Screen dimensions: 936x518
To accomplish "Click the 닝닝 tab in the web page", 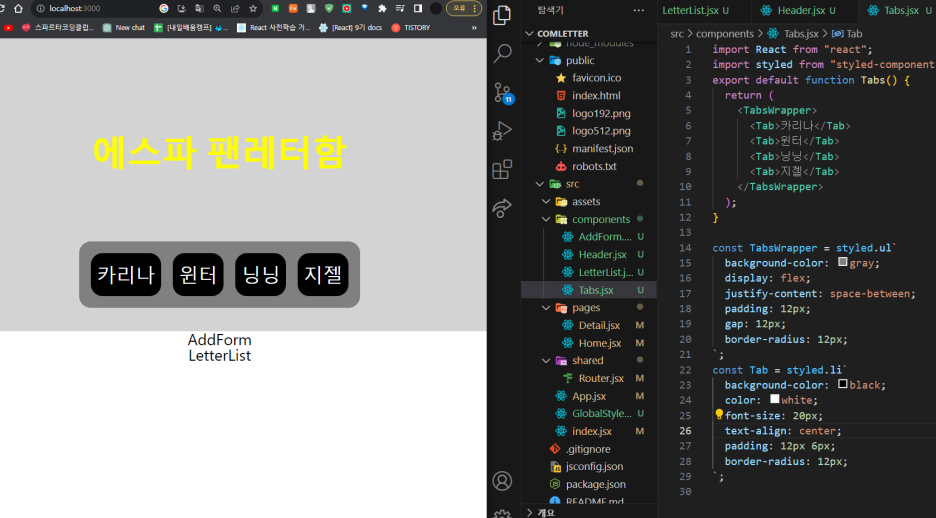I will (261, 275).
